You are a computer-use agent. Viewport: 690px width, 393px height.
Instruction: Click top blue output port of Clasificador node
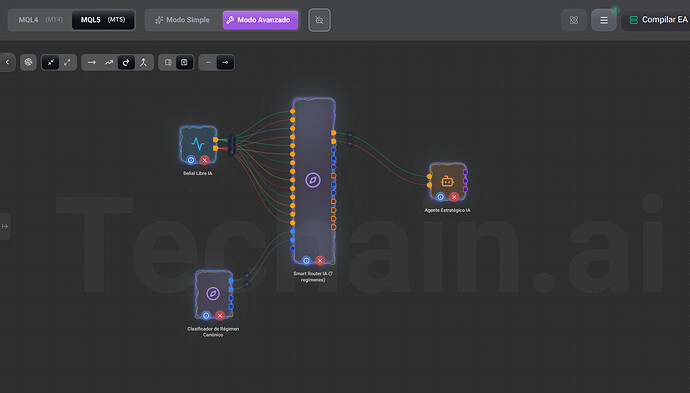(231, 281)
